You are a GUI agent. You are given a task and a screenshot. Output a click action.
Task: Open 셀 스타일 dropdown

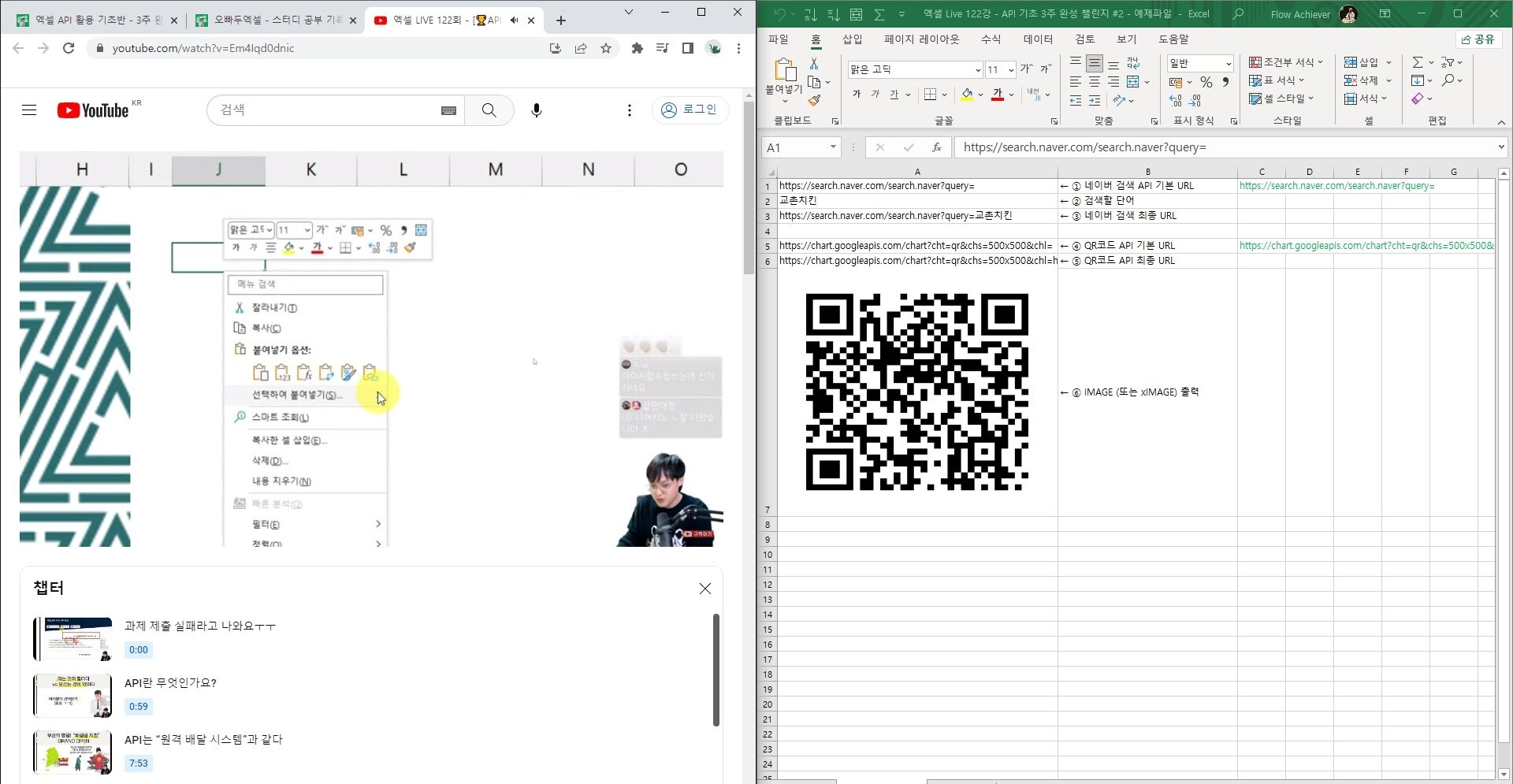click(1281, 98)
